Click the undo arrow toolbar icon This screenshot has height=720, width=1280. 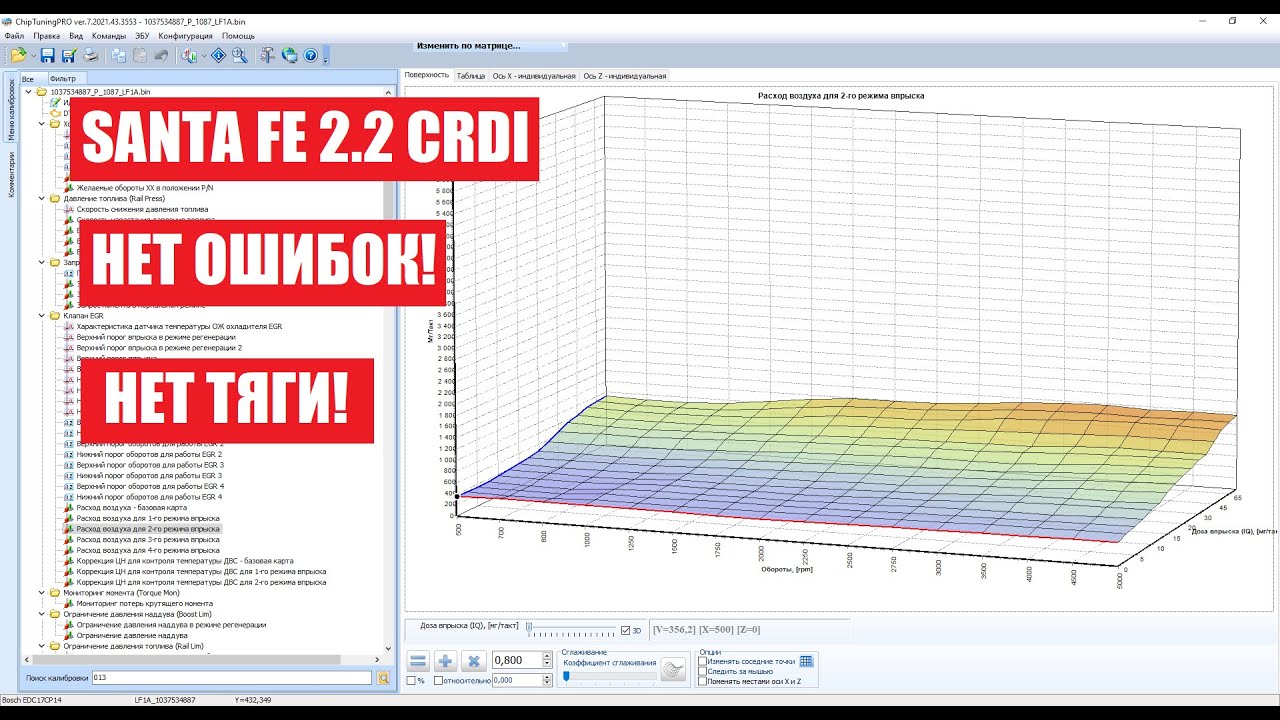point(161,56)
